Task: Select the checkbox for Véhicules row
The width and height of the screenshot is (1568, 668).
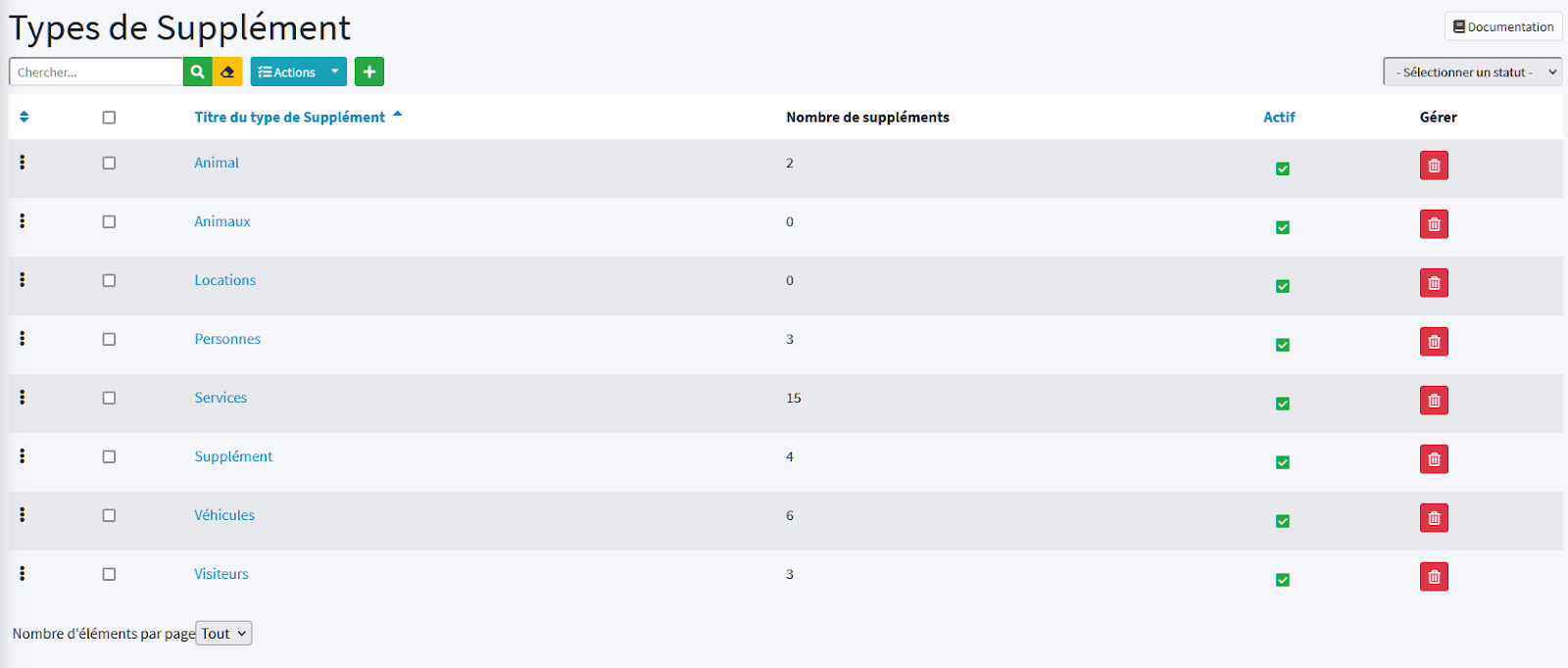Action: pos(109,515)
